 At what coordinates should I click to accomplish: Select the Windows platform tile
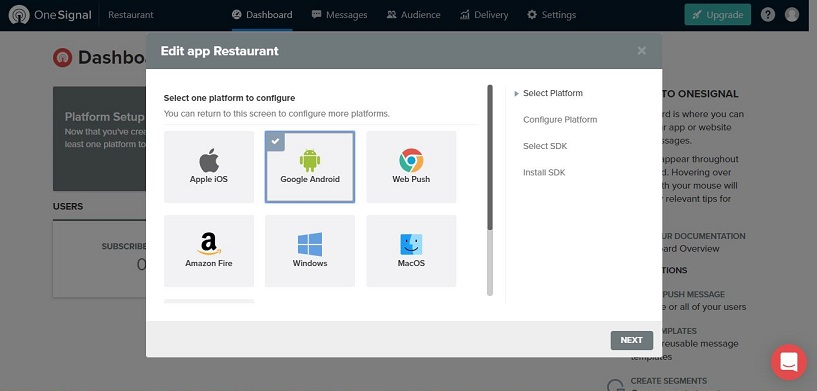coord(310,251)
